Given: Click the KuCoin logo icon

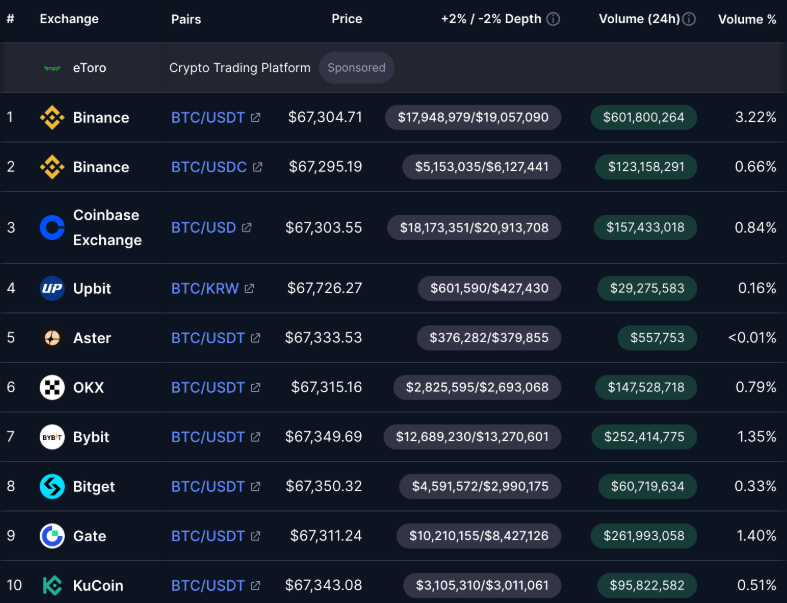Looking at the screenshot, I should pyautogui.click(x=52, y=585).
